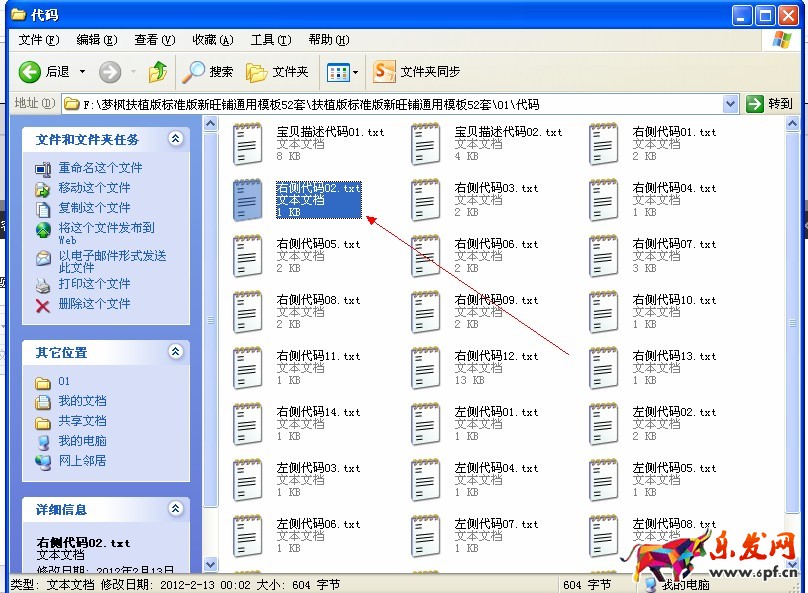808x593 pixels.
Task: Click the Back (后退) arrow icon
Action: pyautogui.click(x=30, y=72)
